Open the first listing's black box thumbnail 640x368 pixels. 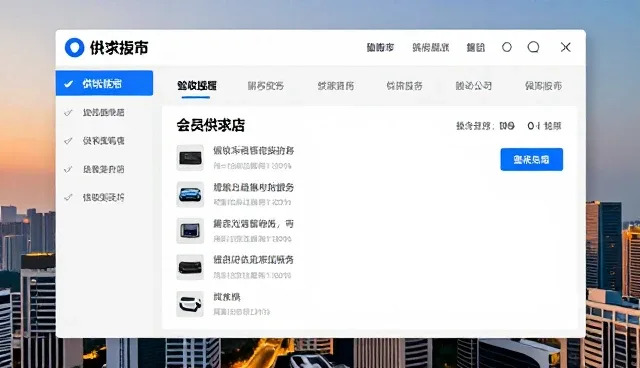190,157
